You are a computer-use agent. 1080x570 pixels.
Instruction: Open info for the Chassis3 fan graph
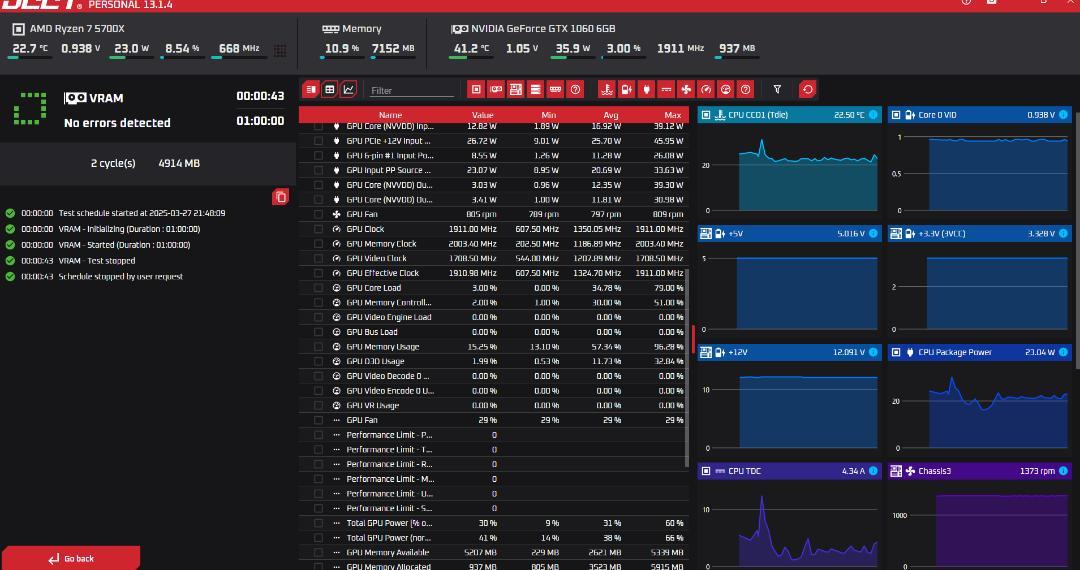coord(1063,471)
